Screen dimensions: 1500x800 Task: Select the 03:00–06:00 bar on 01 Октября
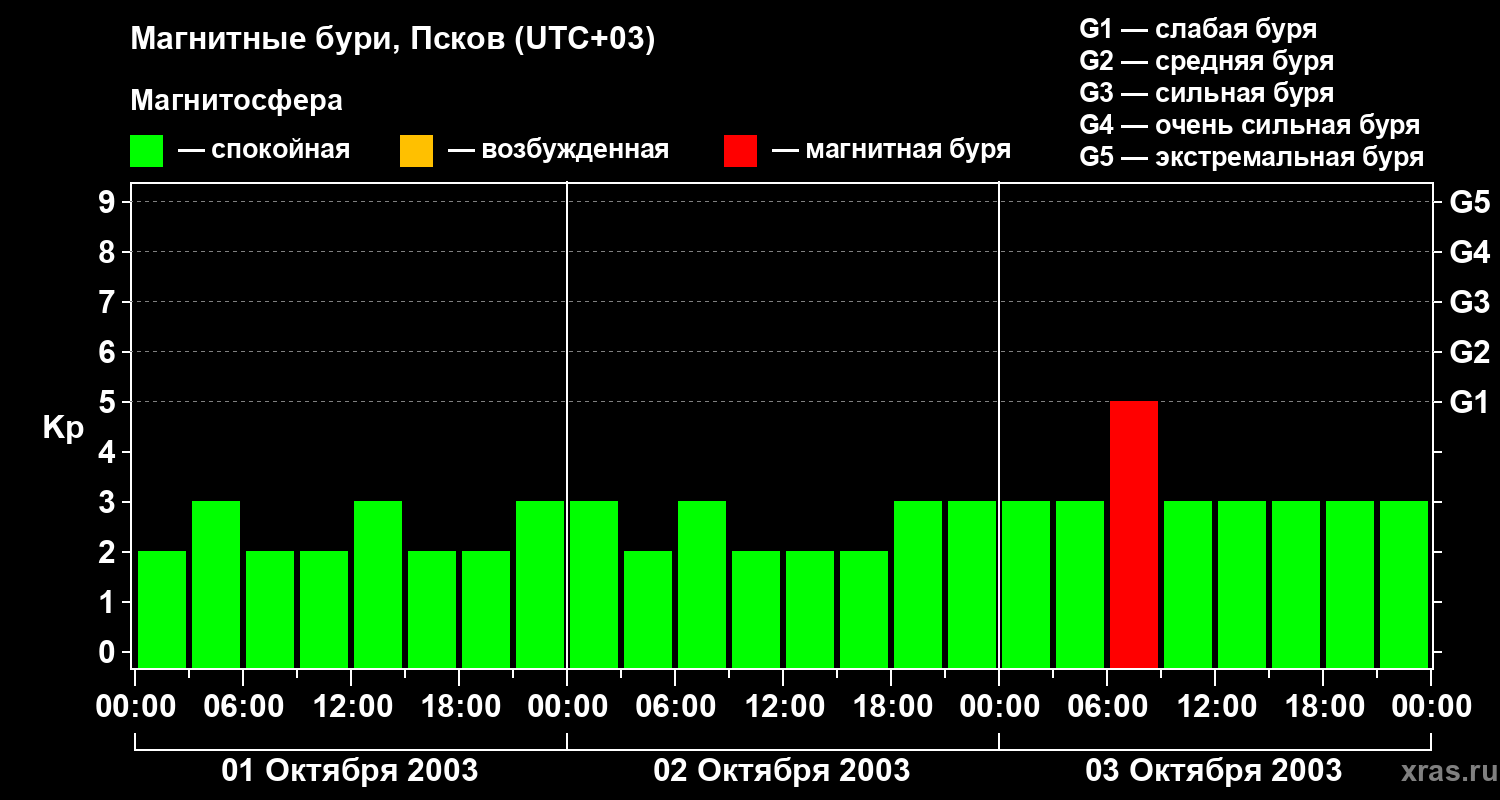[x=216, y=584]
